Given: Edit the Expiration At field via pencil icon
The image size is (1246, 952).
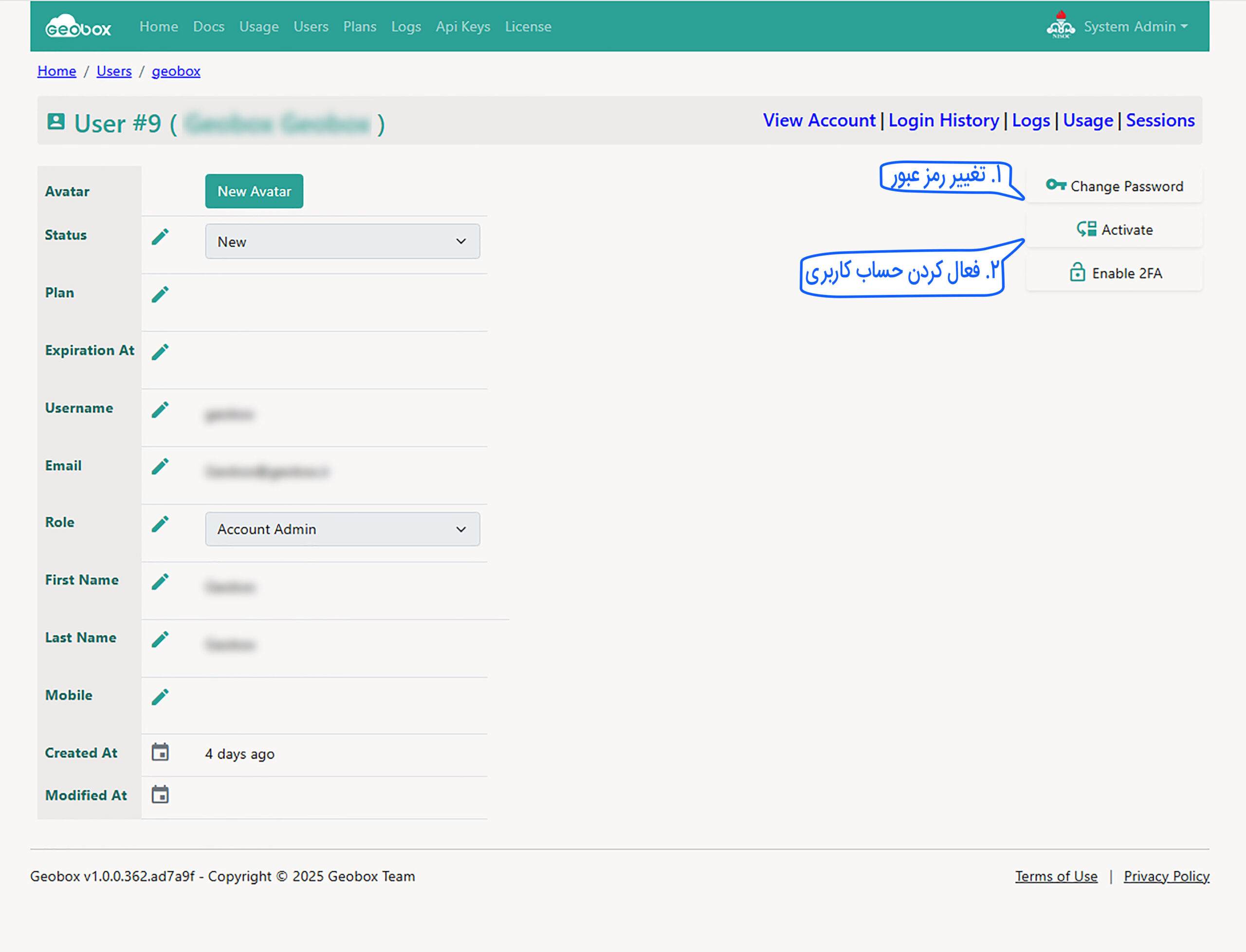Looking at the screenshot, I should (160, 352).
